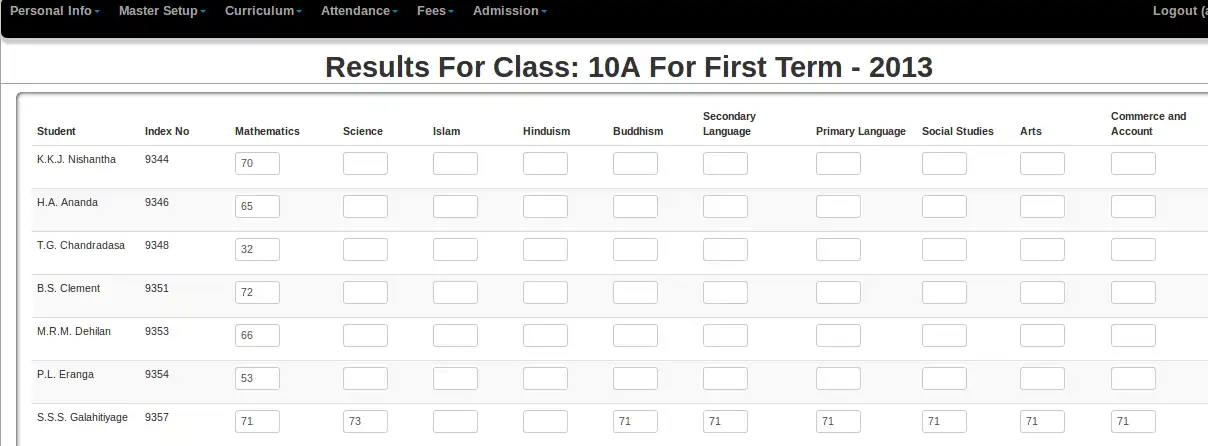Click the Fees menu item
1208x446 pixels.
pyautogui.click(x=435, y=11)
